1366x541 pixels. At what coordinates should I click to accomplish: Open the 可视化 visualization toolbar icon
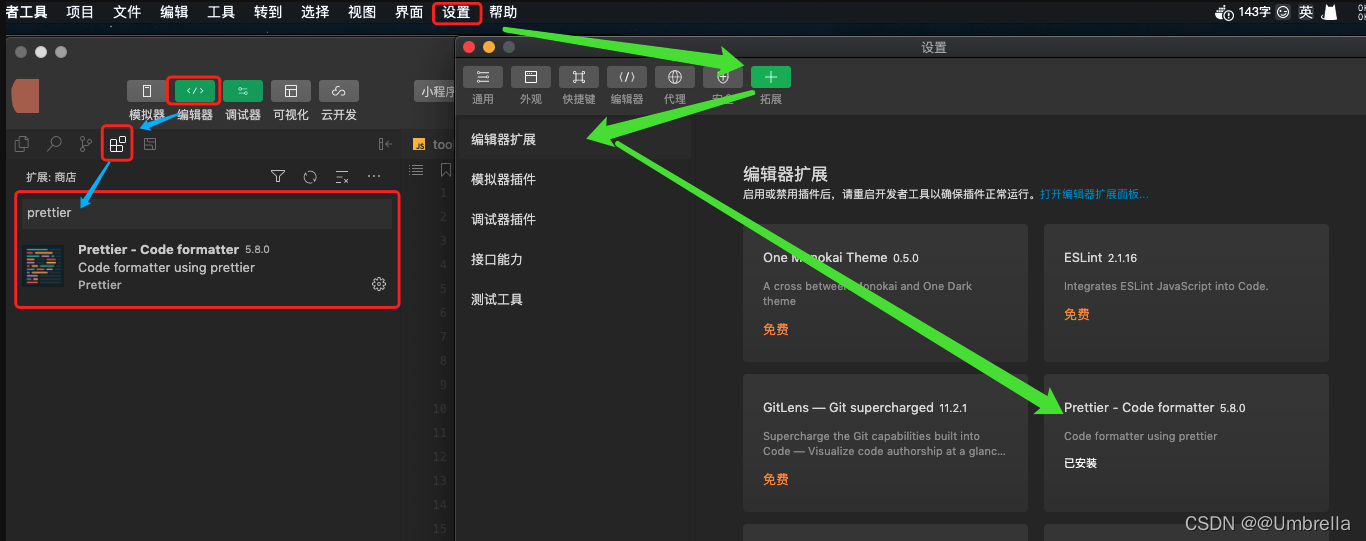pyautogui.click(x=291, y=91)
